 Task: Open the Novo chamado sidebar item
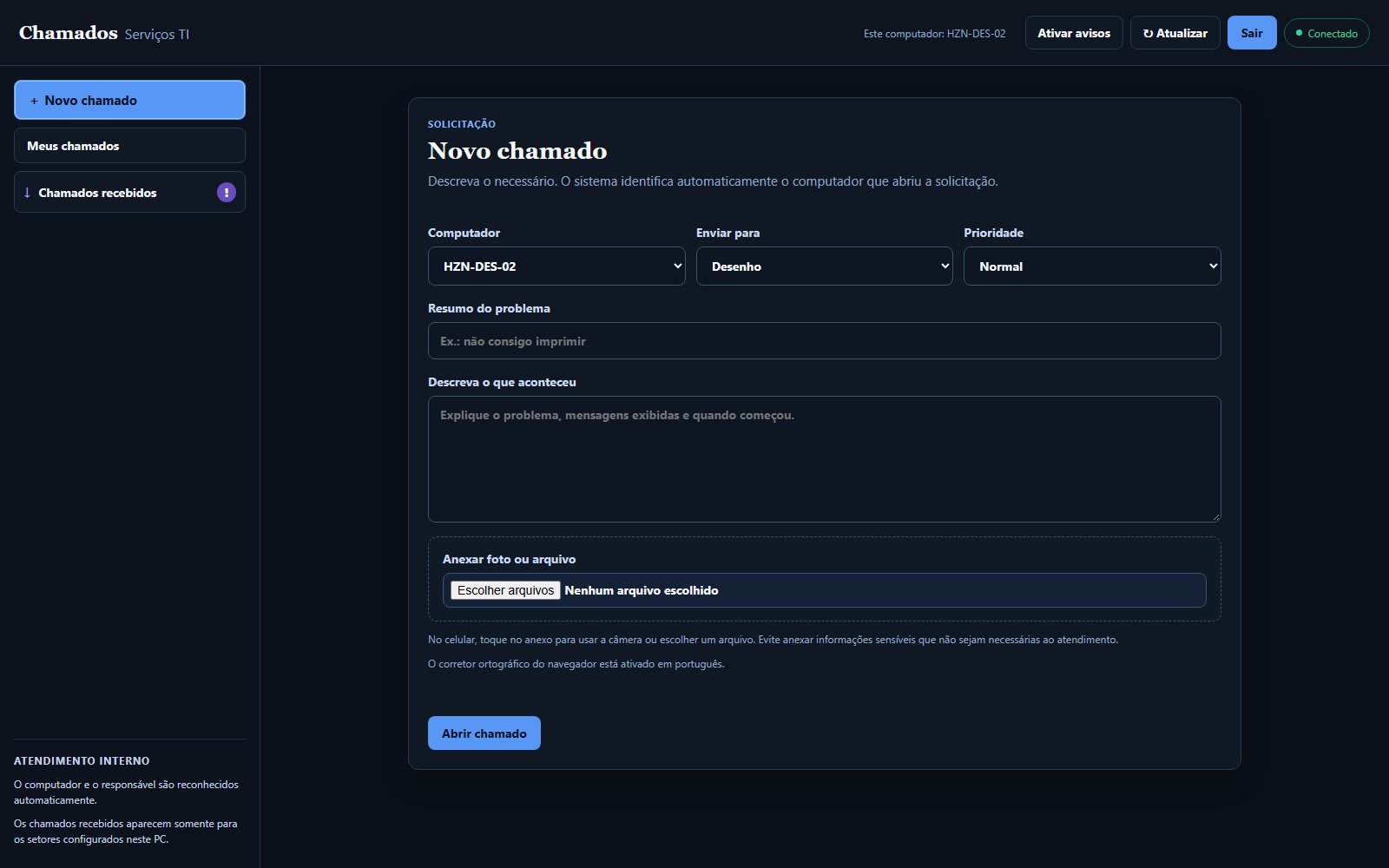coord(129,100)
